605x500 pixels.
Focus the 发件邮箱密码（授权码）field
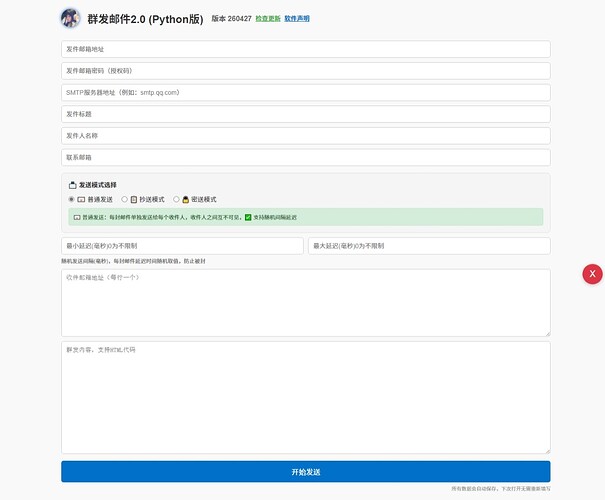(x=306, y=71)
